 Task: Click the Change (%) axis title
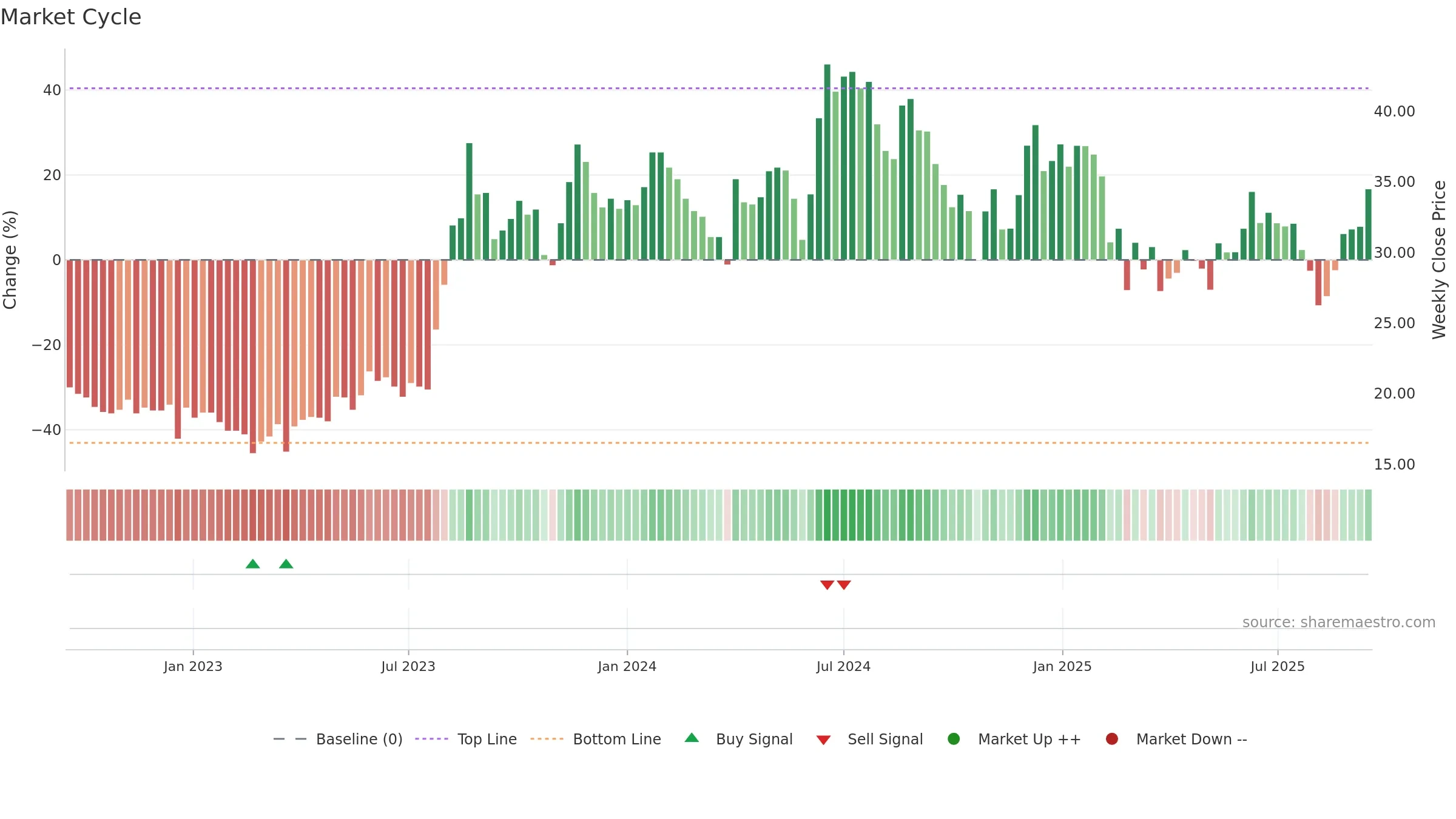point(10,260)
